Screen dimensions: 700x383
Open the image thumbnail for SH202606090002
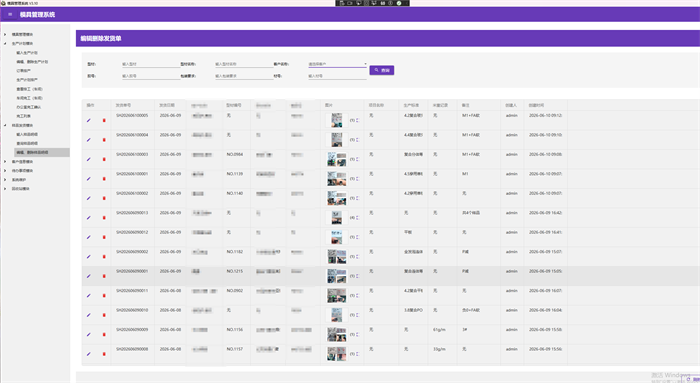[337, 257]
